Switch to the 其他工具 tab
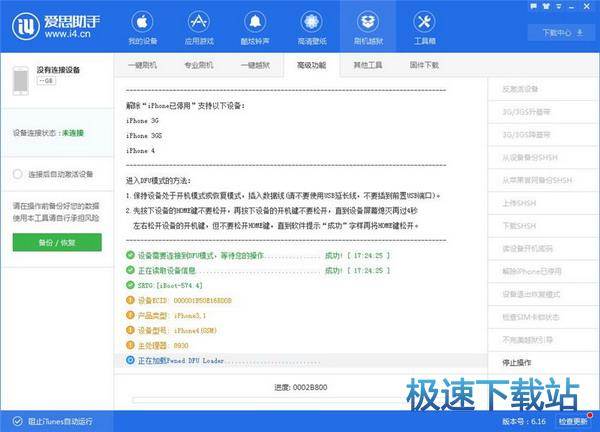The height and width of the screenshot is (432, 600). coord(368,65)
